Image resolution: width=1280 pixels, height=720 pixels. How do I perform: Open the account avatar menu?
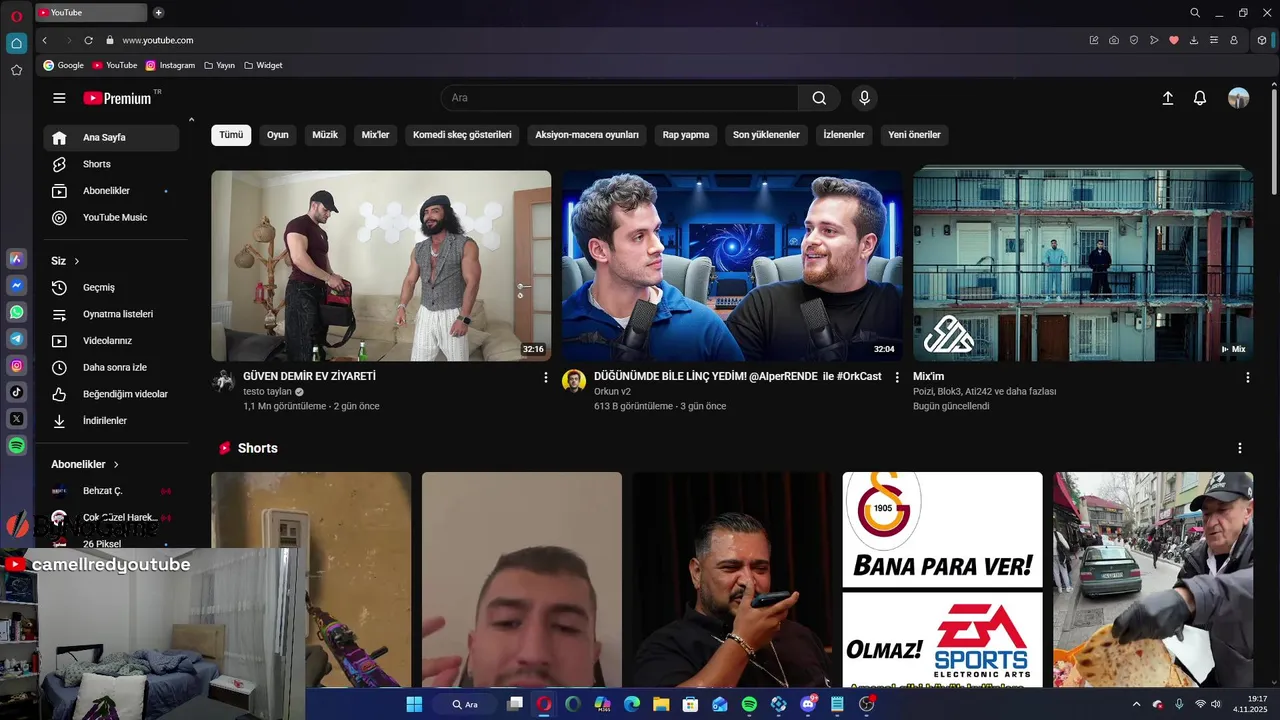tap(1238, 98)
